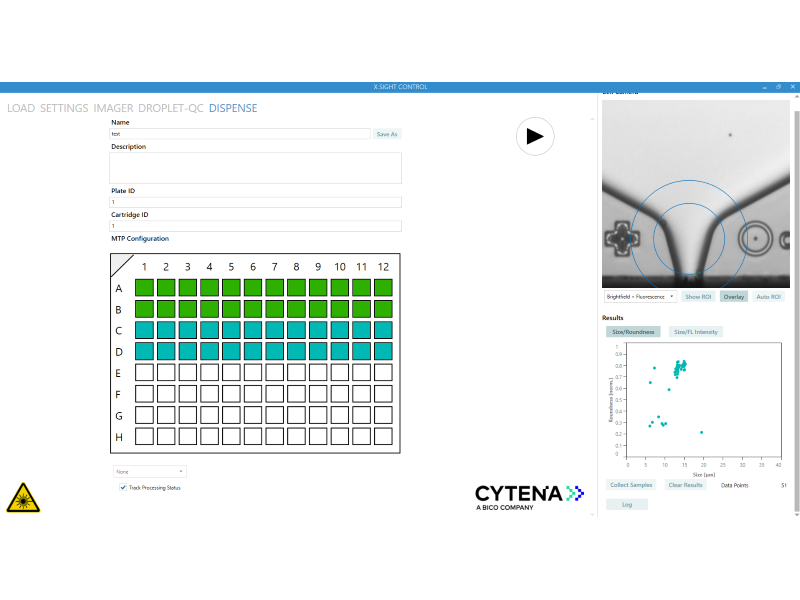Toggle Show ROI on the camera view
The image size is (800, 600).
pyautogui.click(x=698, y=296)
